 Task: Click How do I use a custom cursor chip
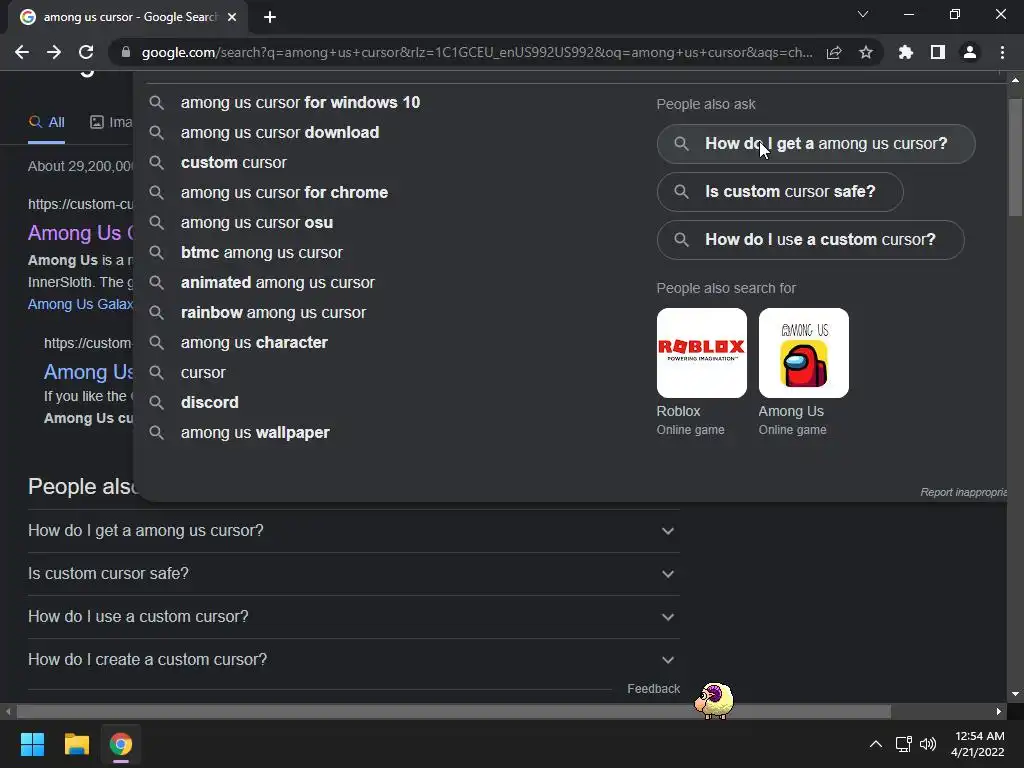(x=810, y=240)
